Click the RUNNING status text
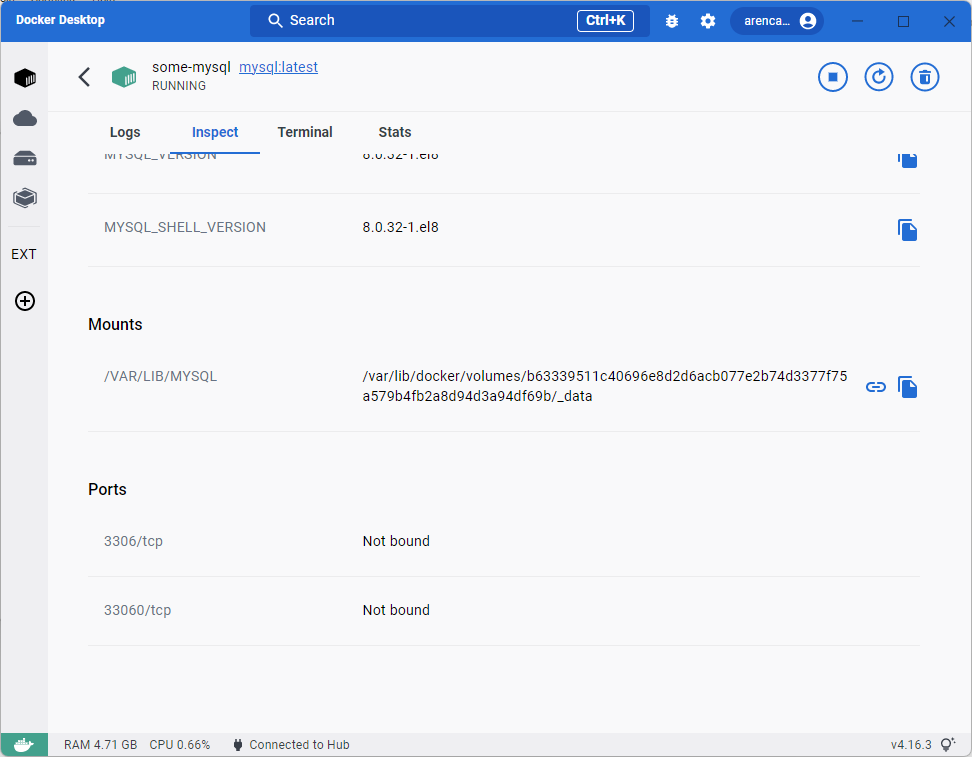Viewport: 972px width, 757px height. coord(179,86)
